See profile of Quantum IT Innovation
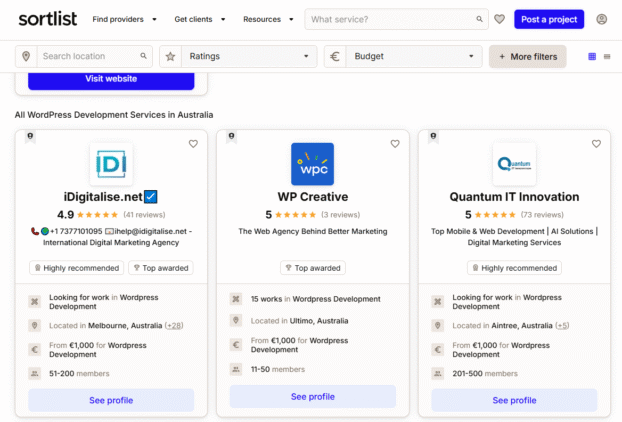622x422 pixels. click(x=514, y=400)
